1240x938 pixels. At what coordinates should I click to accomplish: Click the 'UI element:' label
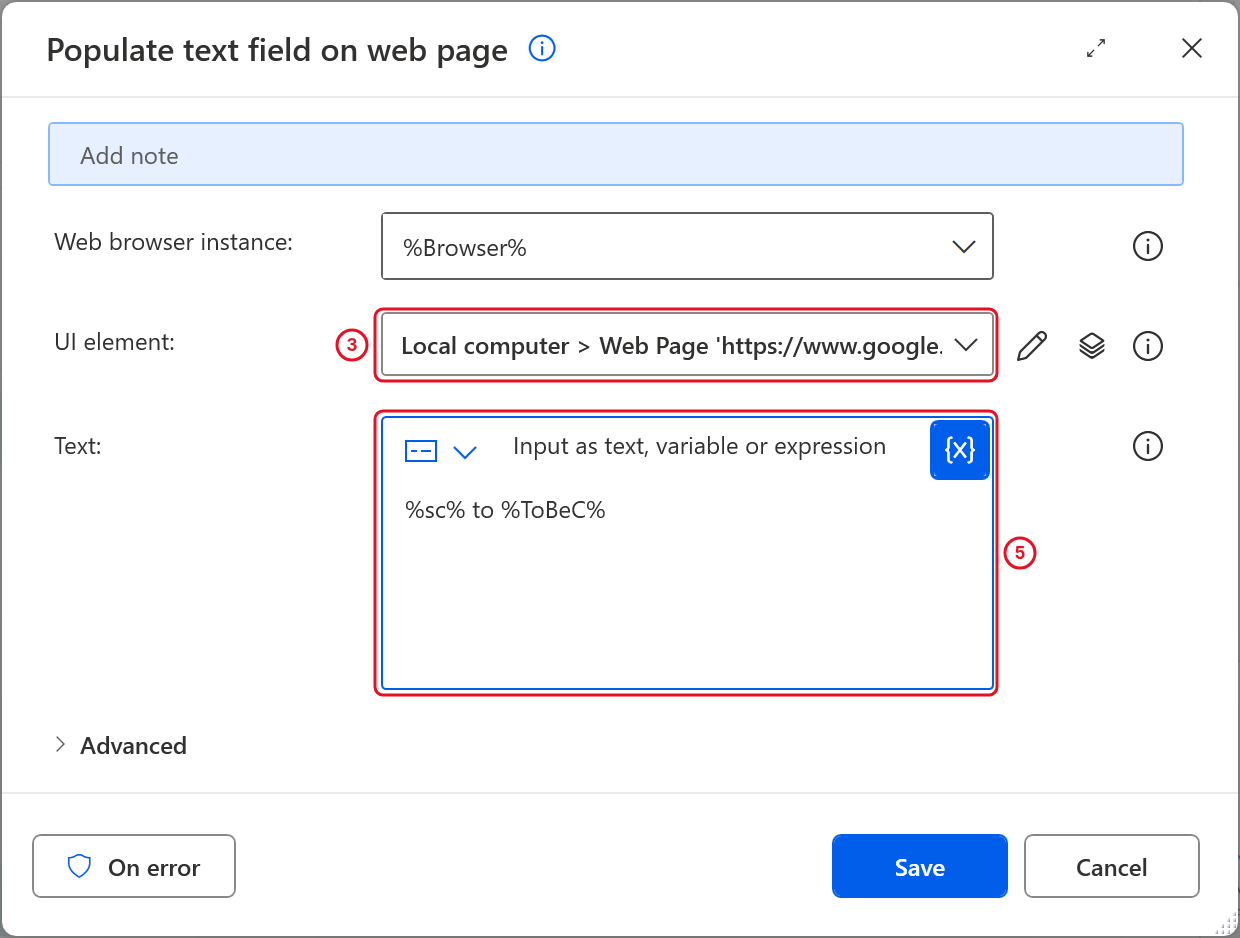(114, 342)
